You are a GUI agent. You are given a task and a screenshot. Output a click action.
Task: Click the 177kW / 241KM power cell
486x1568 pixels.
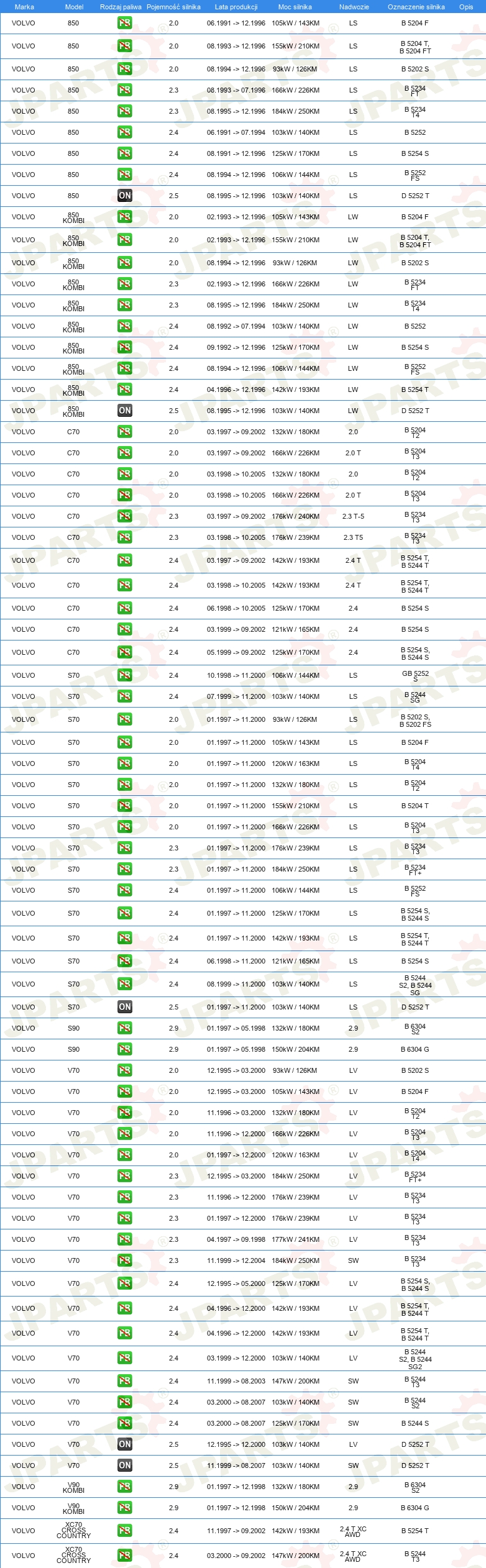point(296,1239)
